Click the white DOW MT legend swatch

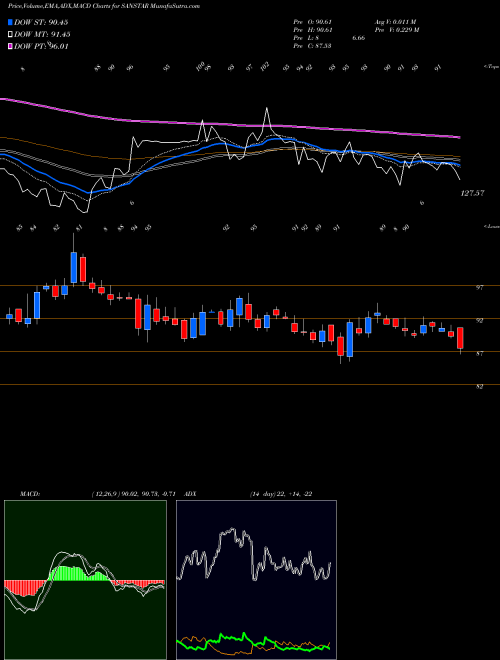[11, 35]
